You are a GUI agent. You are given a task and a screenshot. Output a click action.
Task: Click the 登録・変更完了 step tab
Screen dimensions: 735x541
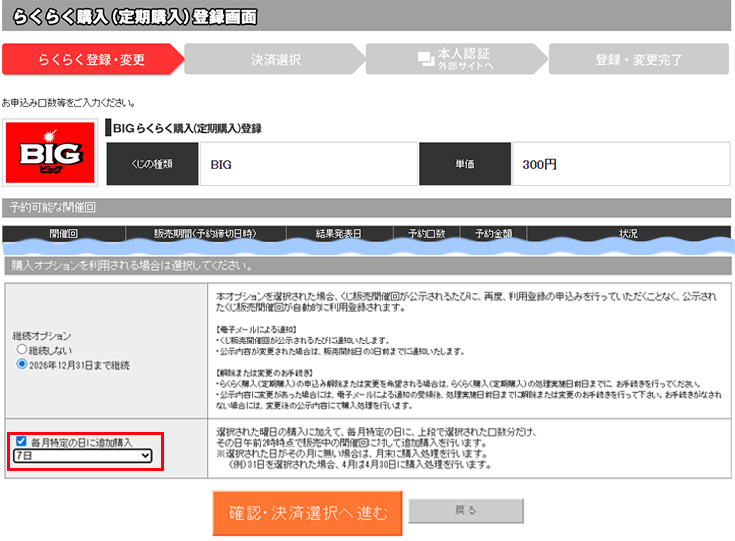(x=639, y=59)
